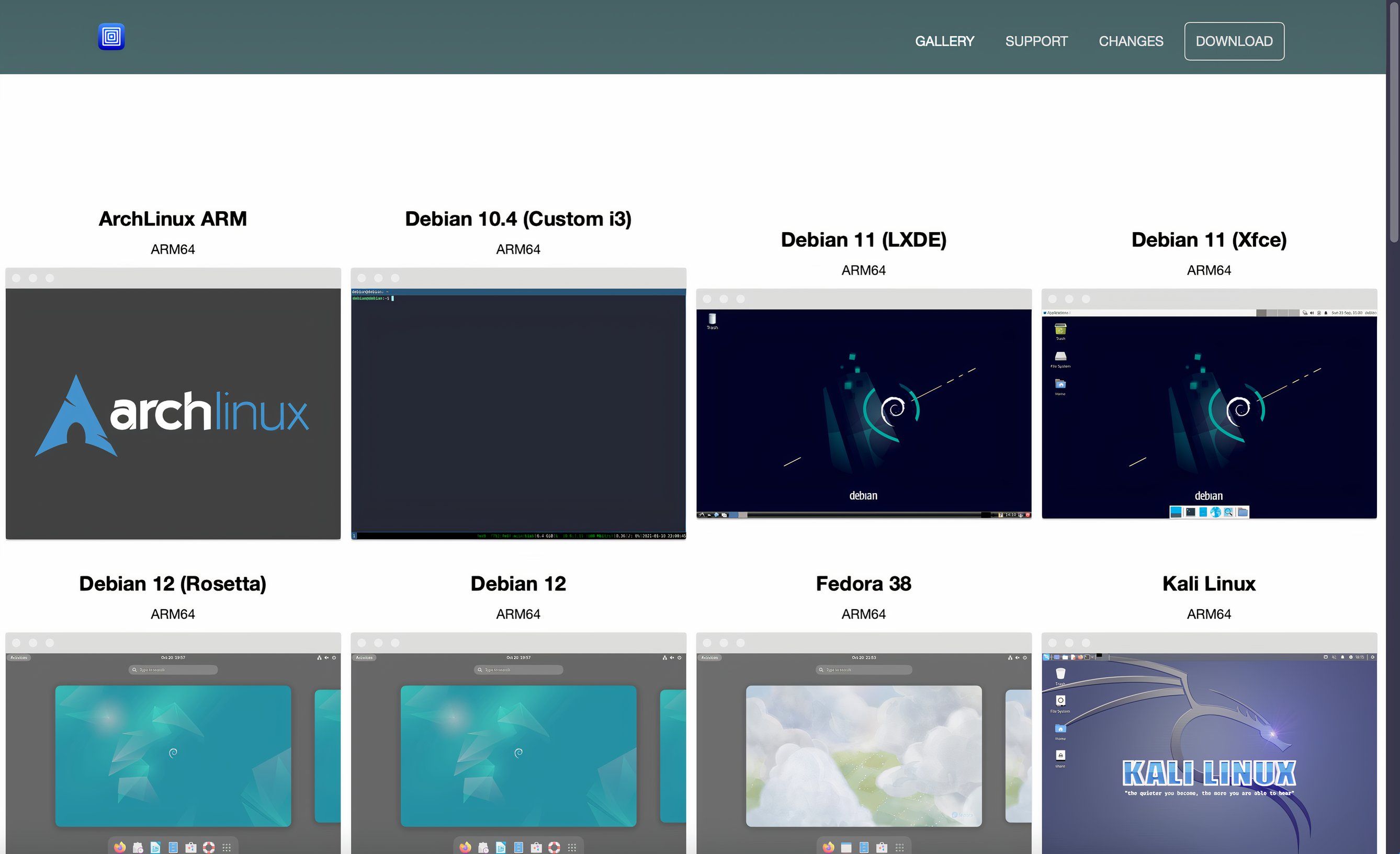Open the Debian 12 standard thumbnail

tap(518, 750)
